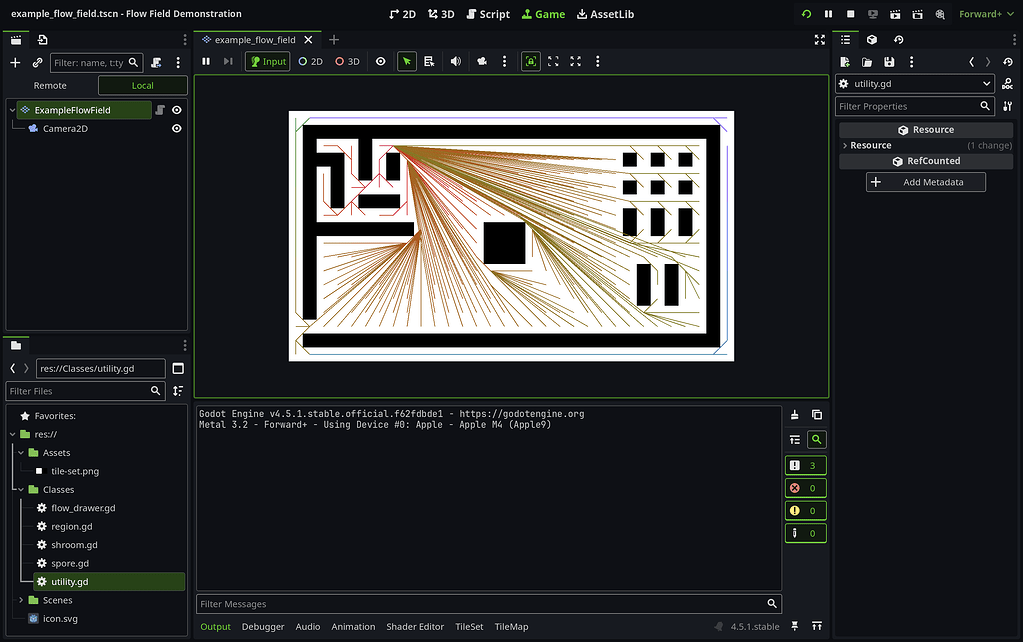Mute game audio speaker icon
The image size is (1023, 642).
tap(456, 61)
